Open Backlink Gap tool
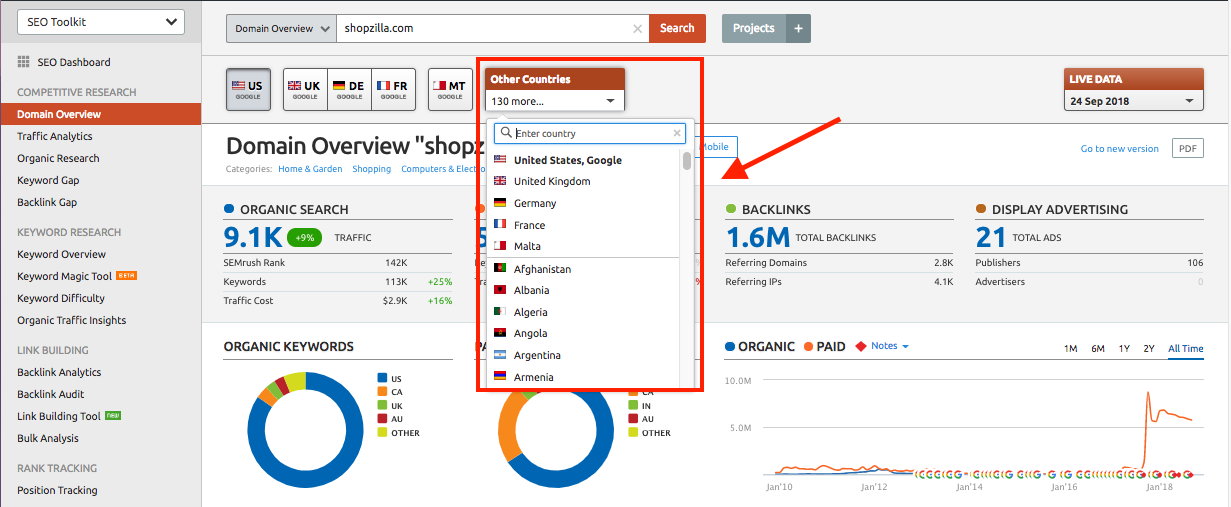1231x507 pixels. coord(47,202)
